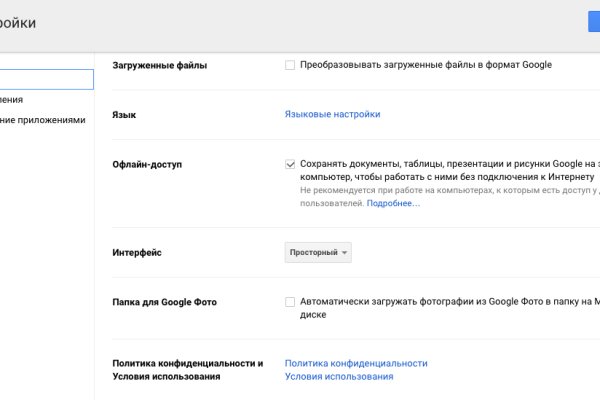This screenshot has height=400, width=600.
Task: Open the blue Условия использования link
Action: tap(339, 377)
